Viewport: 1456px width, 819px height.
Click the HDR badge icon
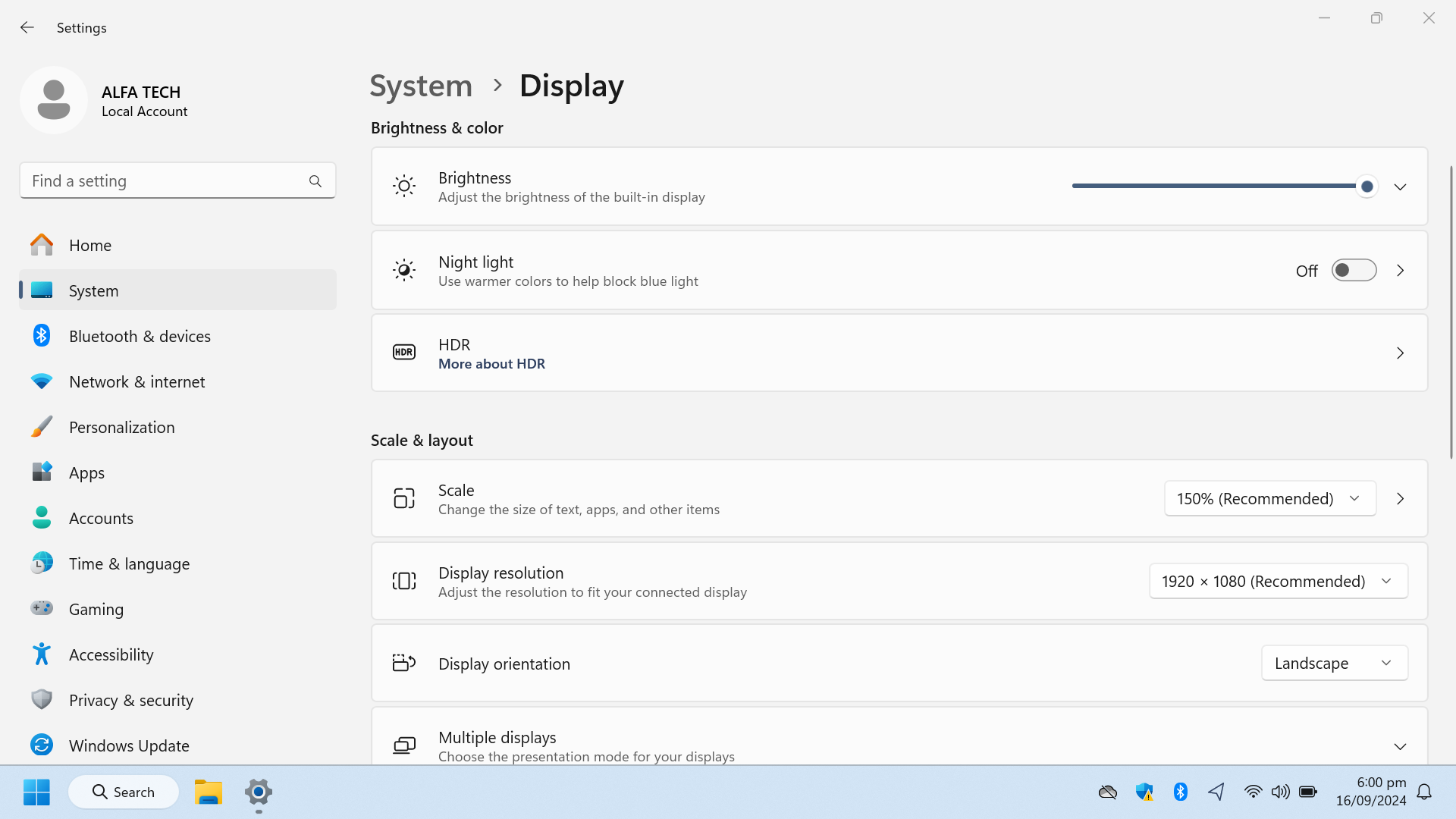click(404, 353)
